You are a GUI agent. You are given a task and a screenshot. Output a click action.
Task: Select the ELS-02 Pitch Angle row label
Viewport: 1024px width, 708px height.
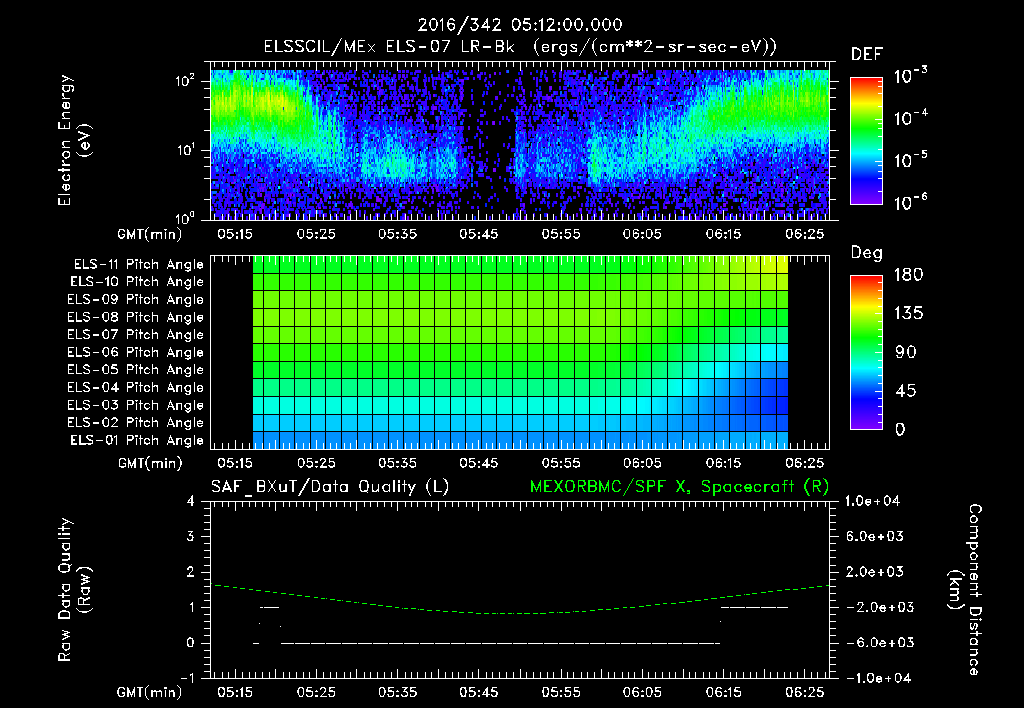[136, 423]
